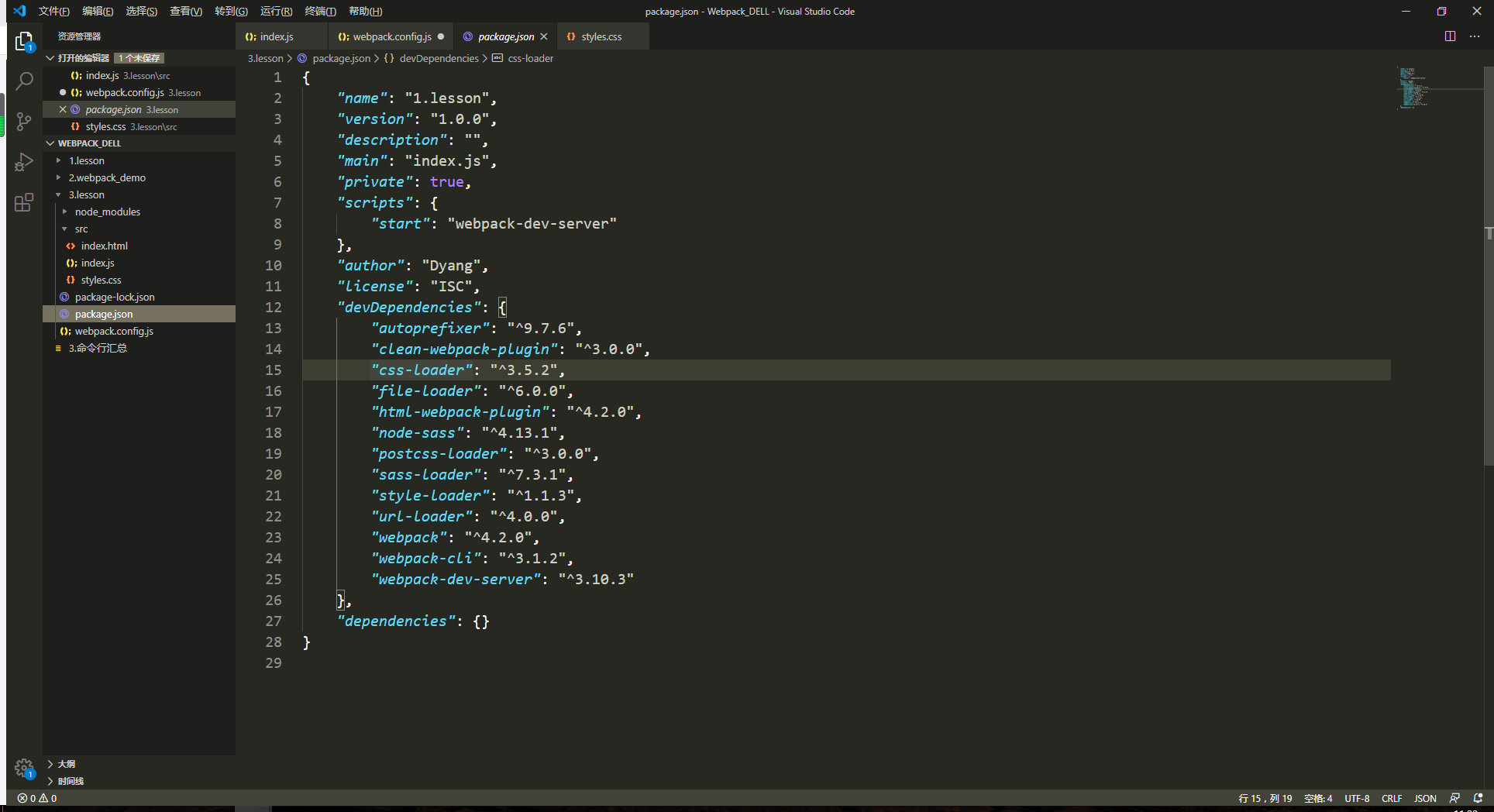This screenshot has width=1494, height=812.
Task: Click css-loader in the breadcrumb
Action: coord(530,58)
